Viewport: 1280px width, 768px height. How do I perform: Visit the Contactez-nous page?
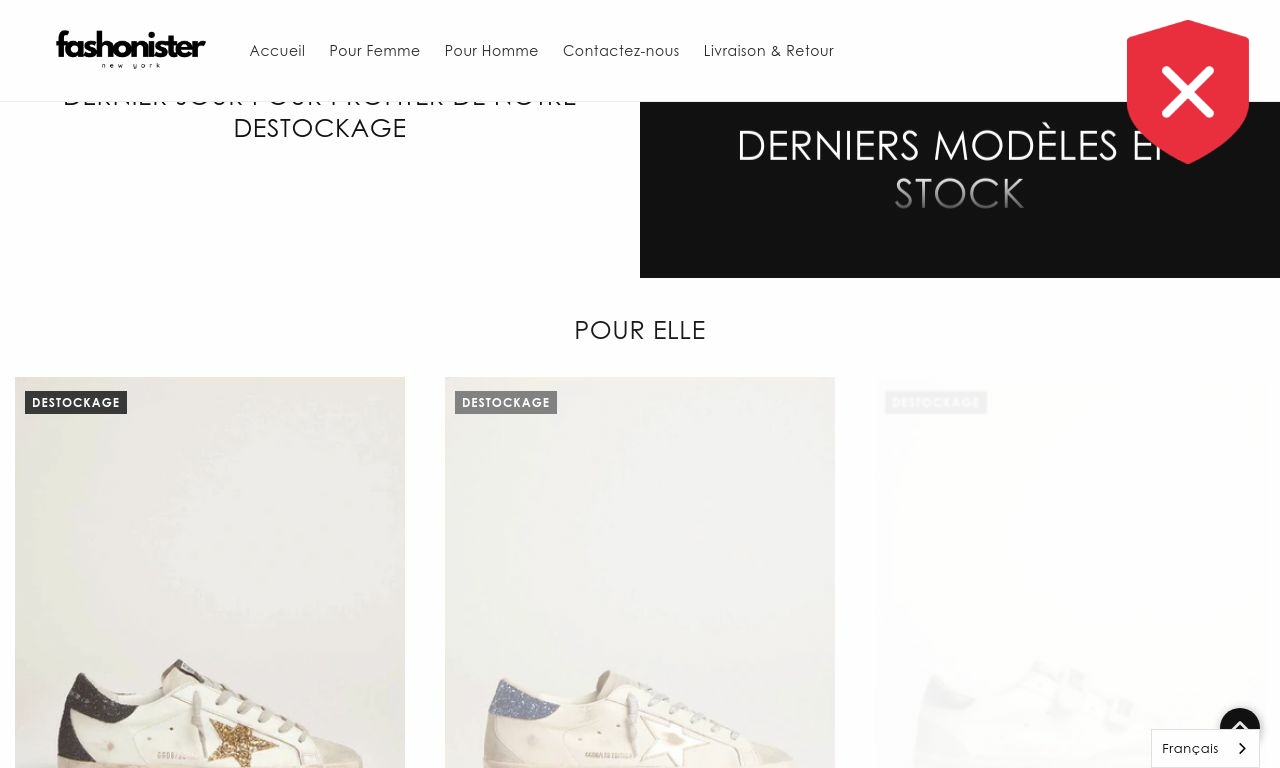pos(621,51)
